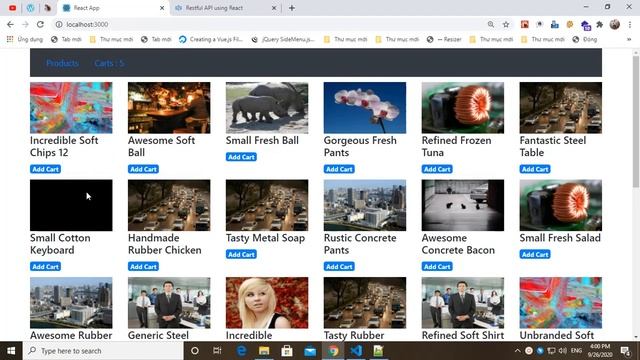640x360 pixels.
Task: Open the Carts : 5 nav link
Action: (x=109, y=63)
